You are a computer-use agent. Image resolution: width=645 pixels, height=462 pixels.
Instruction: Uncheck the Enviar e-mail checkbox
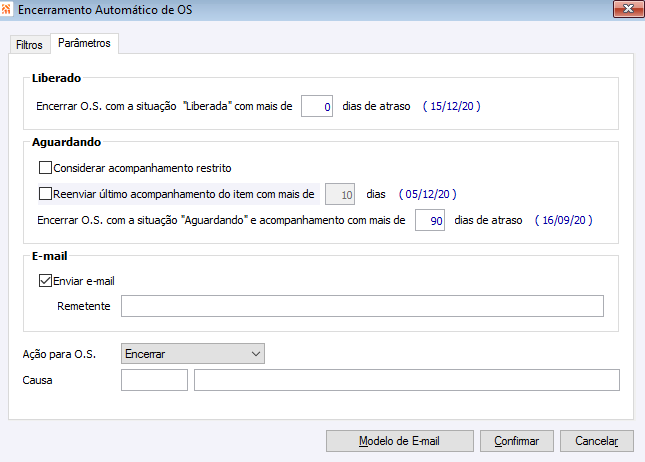(45, 281)
